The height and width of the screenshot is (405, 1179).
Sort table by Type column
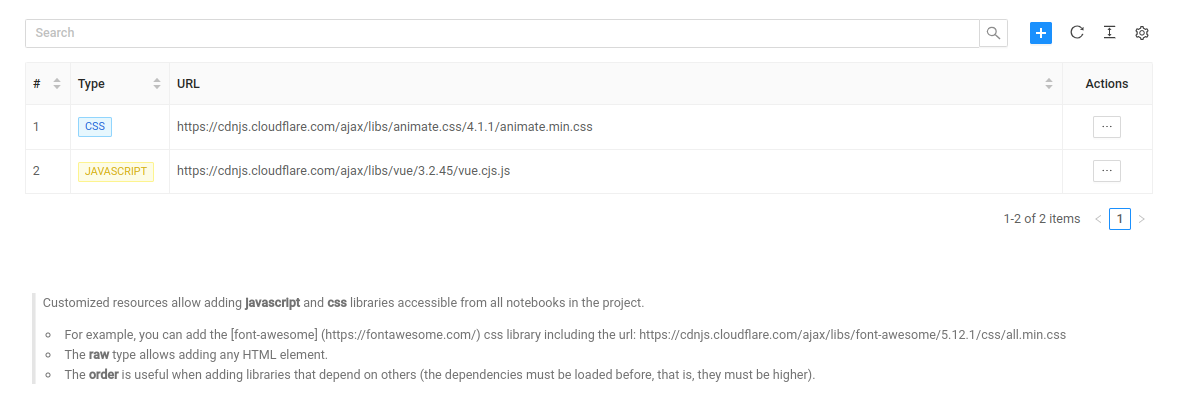click(x=156, y=84)
